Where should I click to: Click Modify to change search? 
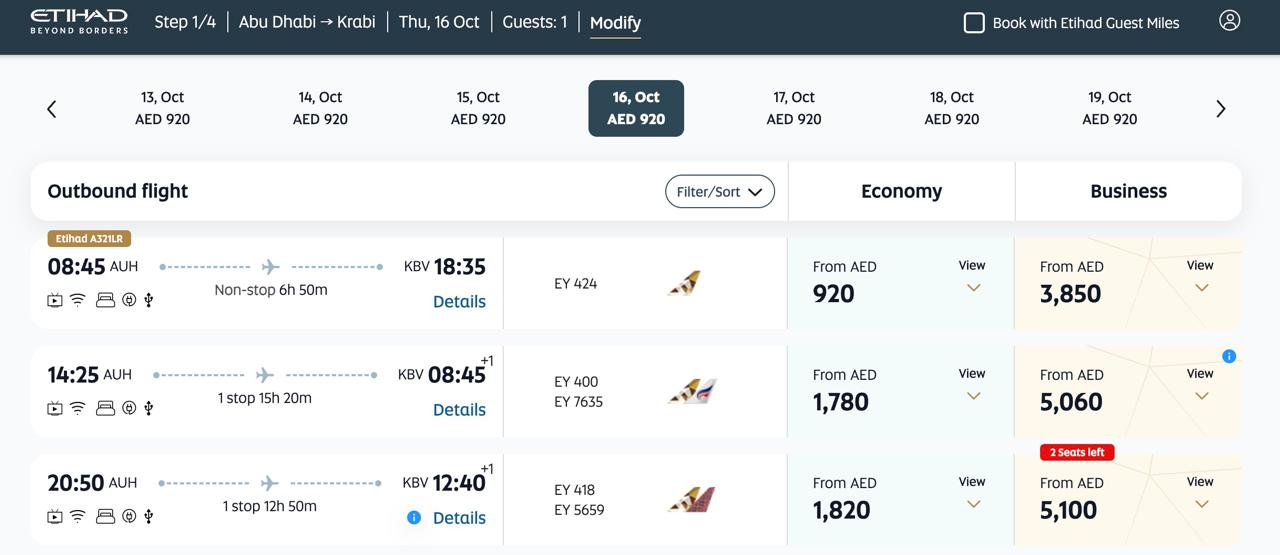pos(615,23)
